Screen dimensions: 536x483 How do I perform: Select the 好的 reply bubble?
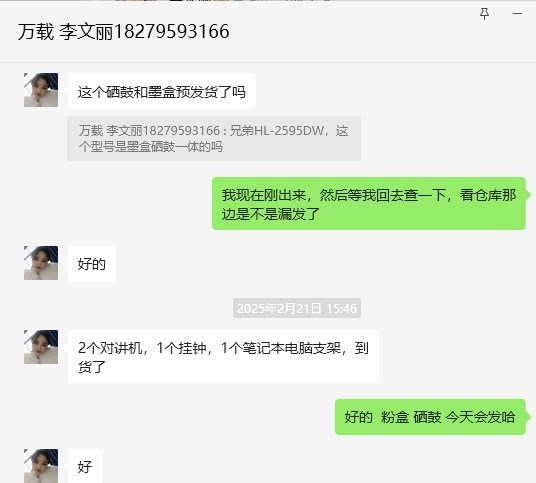[92, 264]
